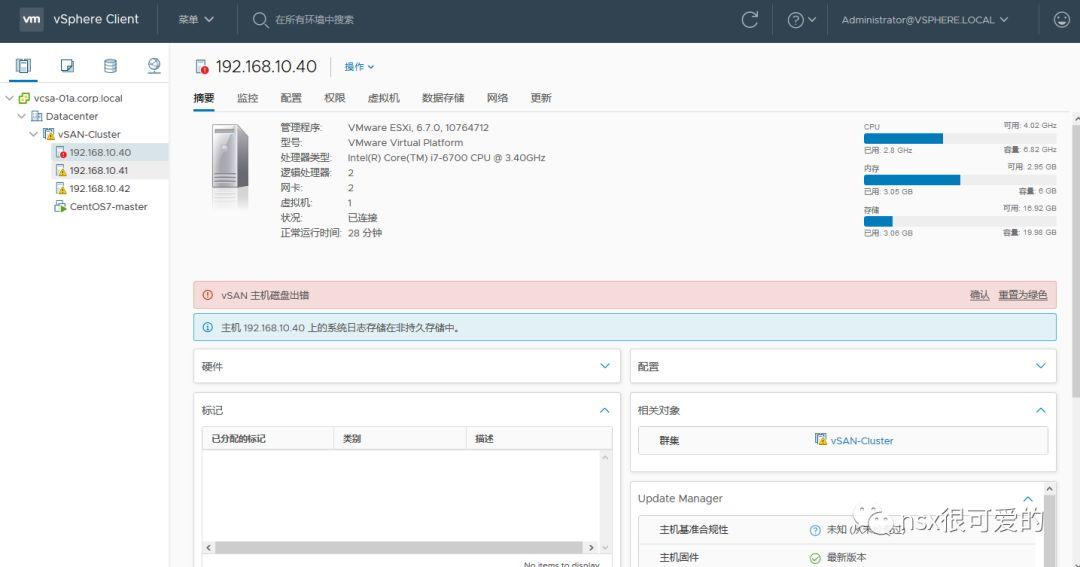Viewport: 1080px width, 567px height.
Task: Collapse the vSAN-Cluster tree node
Action: (33, 134)
